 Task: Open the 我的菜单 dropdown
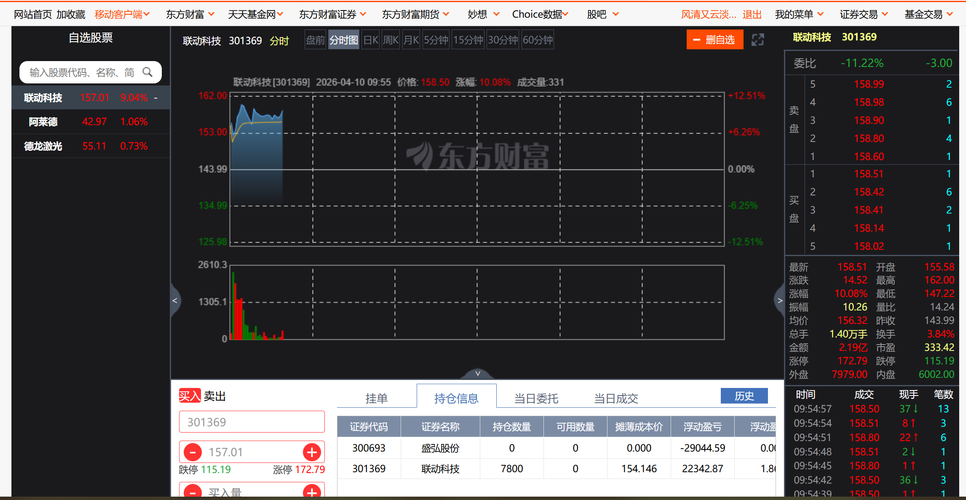click(x=798, y=14)
